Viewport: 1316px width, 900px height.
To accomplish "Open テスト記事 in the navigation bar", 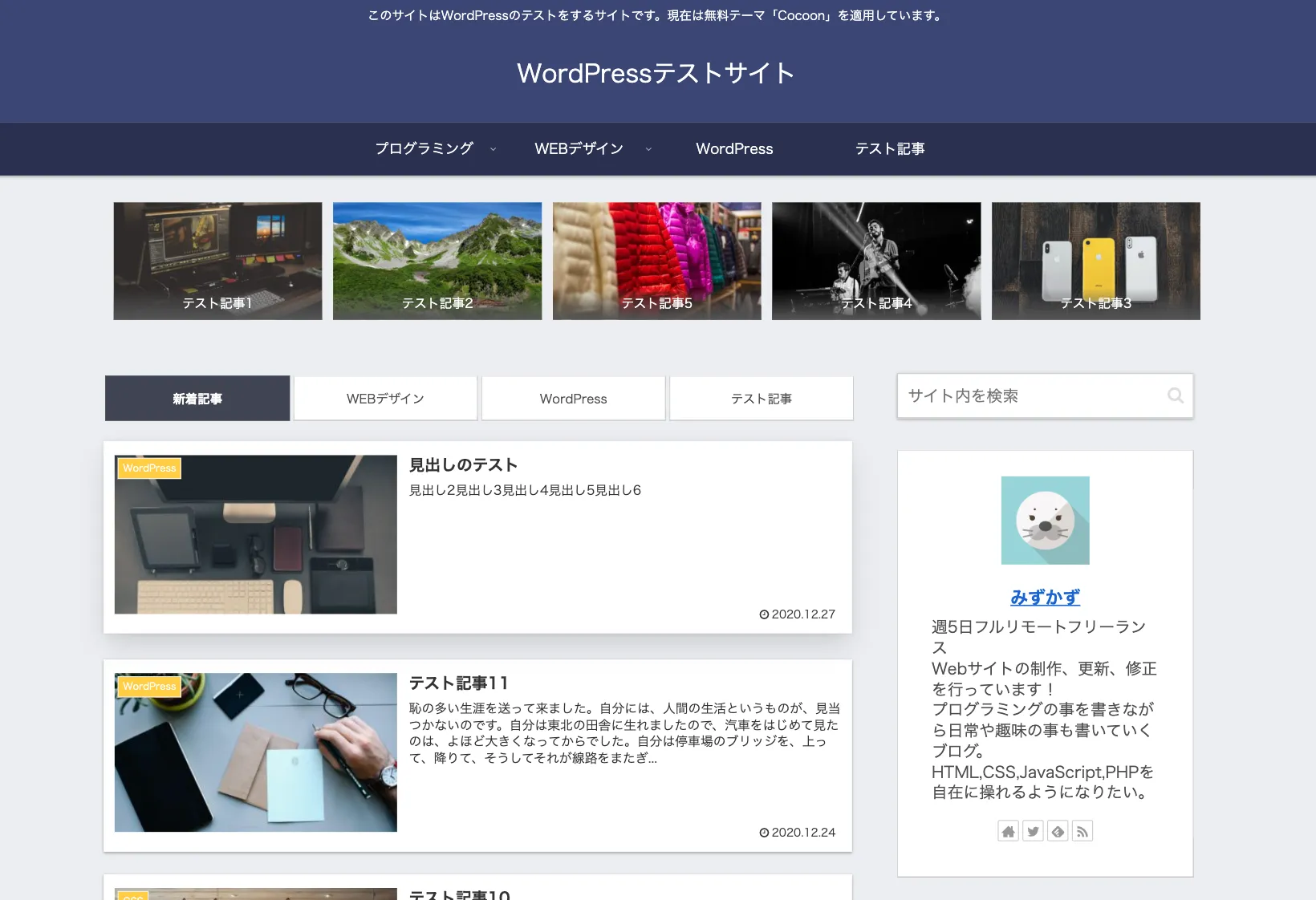I will click(889, 149).
